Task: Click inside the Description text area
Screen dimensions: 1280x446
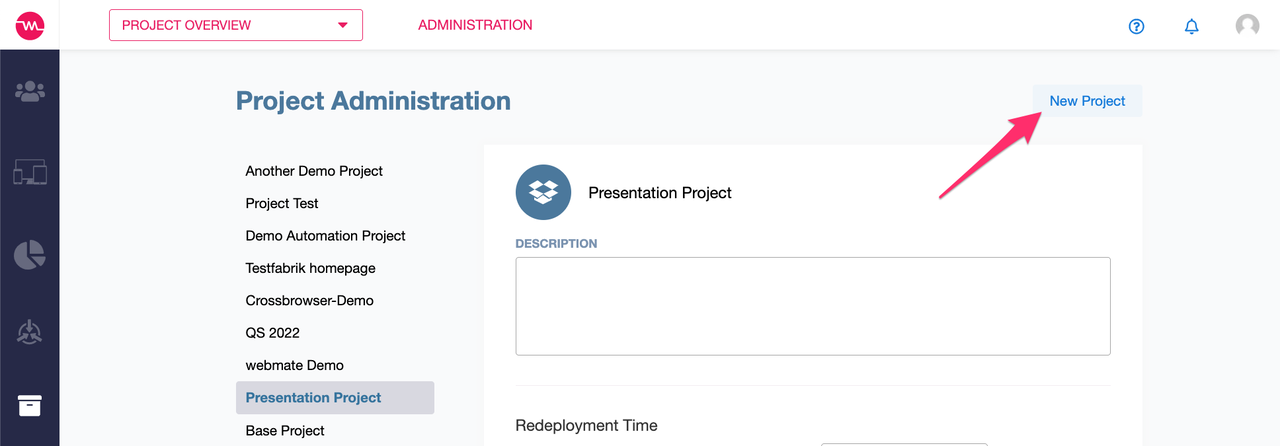Action: click(x=813, y=306)
